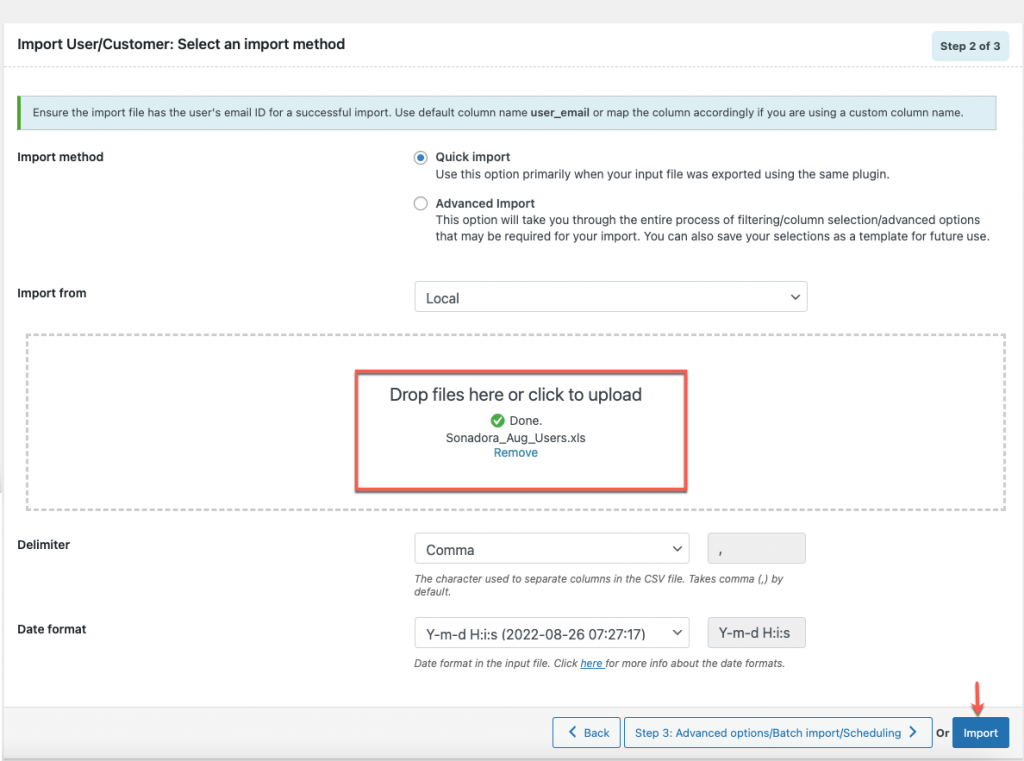This screenshot has height=761, width=1024.
Task: Select the Quick import radio button
Action: click(421, 157)
